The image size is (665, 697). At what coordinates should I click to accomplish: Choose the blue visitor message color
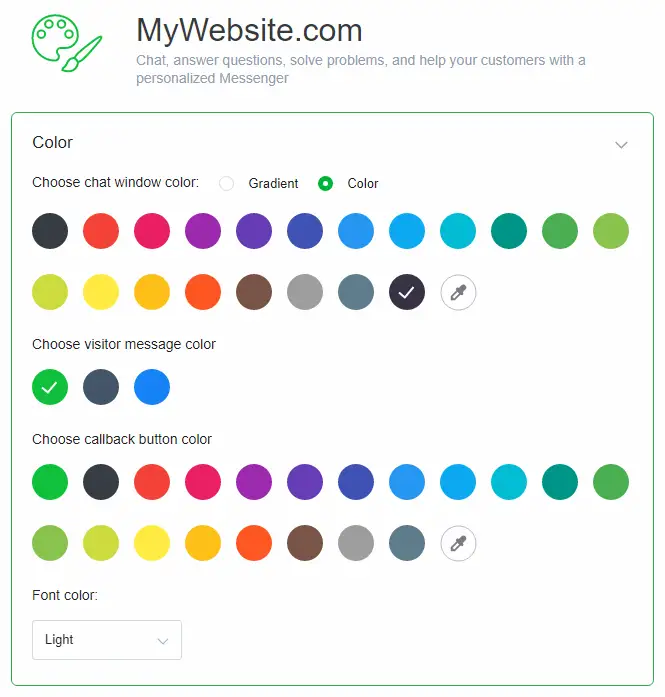(152, 387)
